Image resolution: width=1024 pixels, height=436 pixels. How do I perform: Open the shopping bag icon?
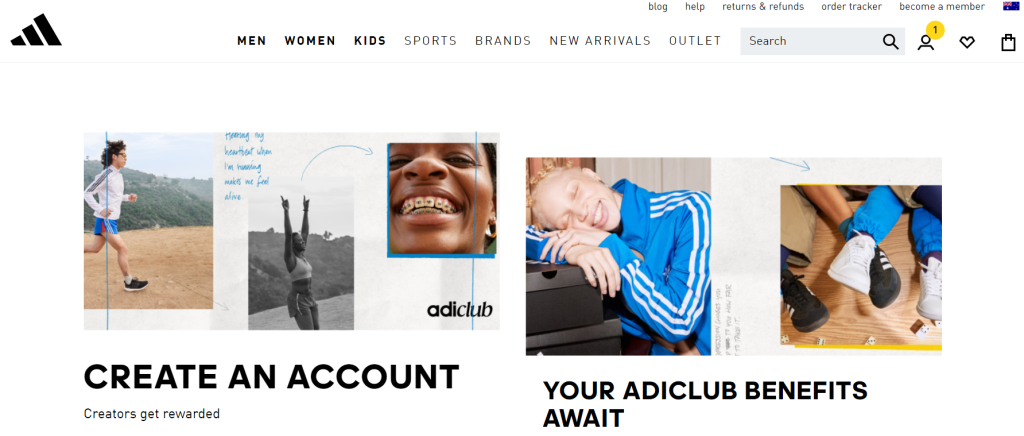point(1008,42)
